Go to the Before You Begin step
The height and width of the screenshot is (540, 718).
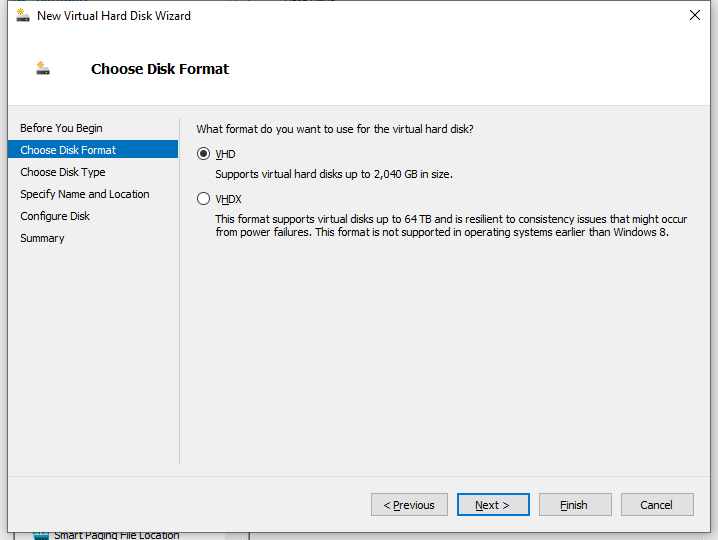click(61, 128)
